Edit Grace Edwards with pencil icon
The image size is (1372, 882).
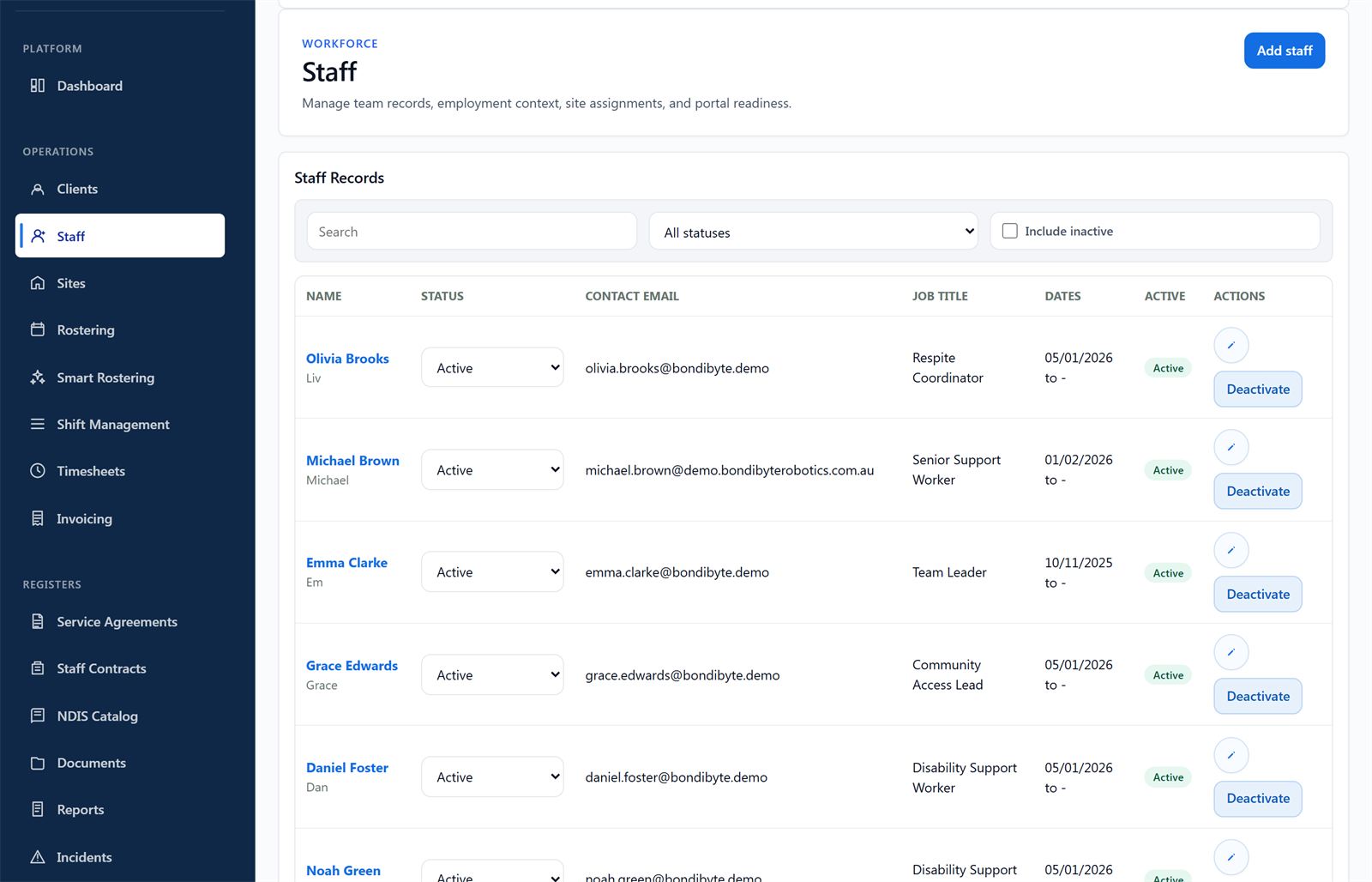click(x=1231, y=652)
